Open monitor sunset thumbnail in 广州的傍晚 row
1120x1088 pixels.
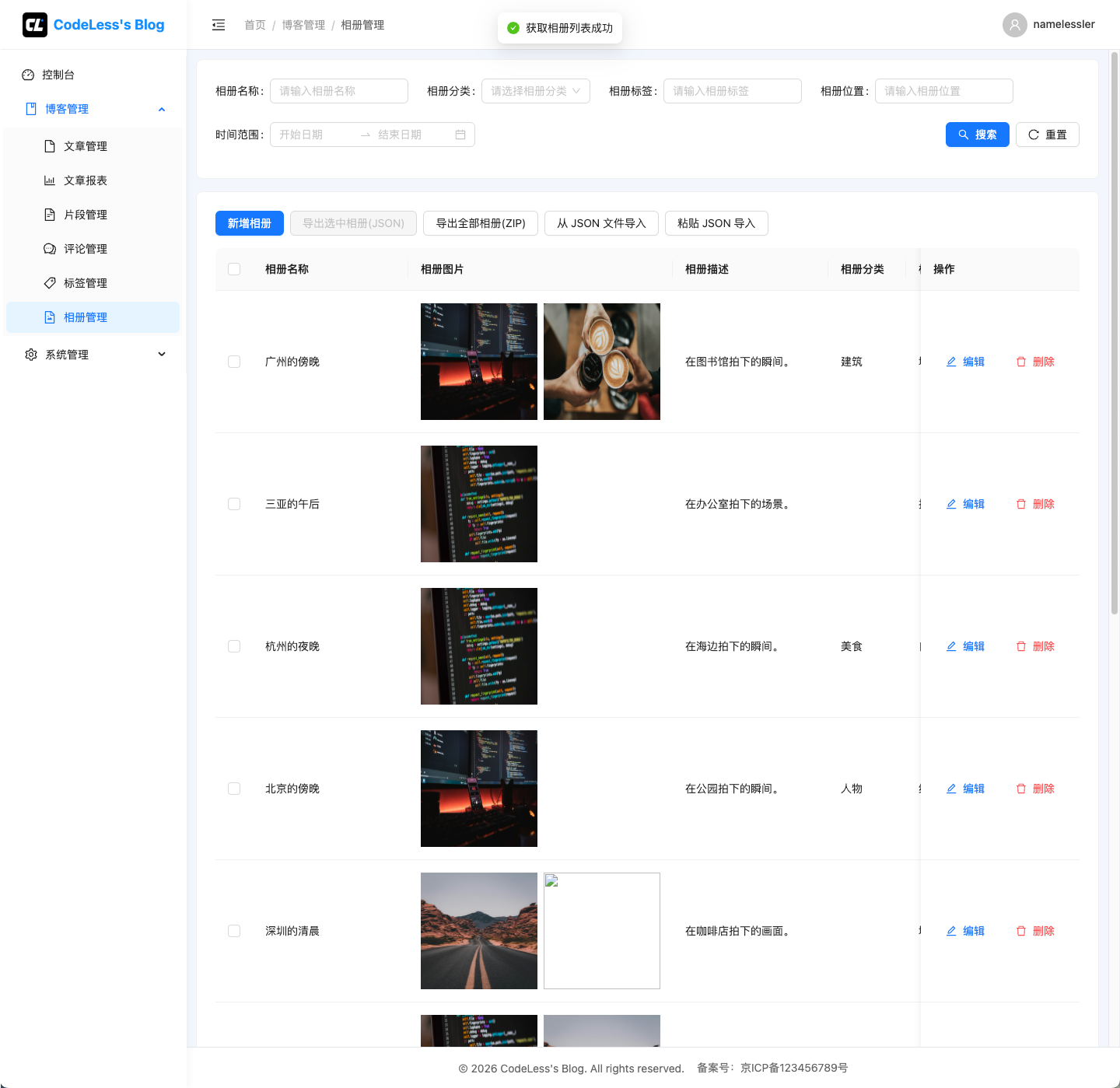click(x=479, y=362)
